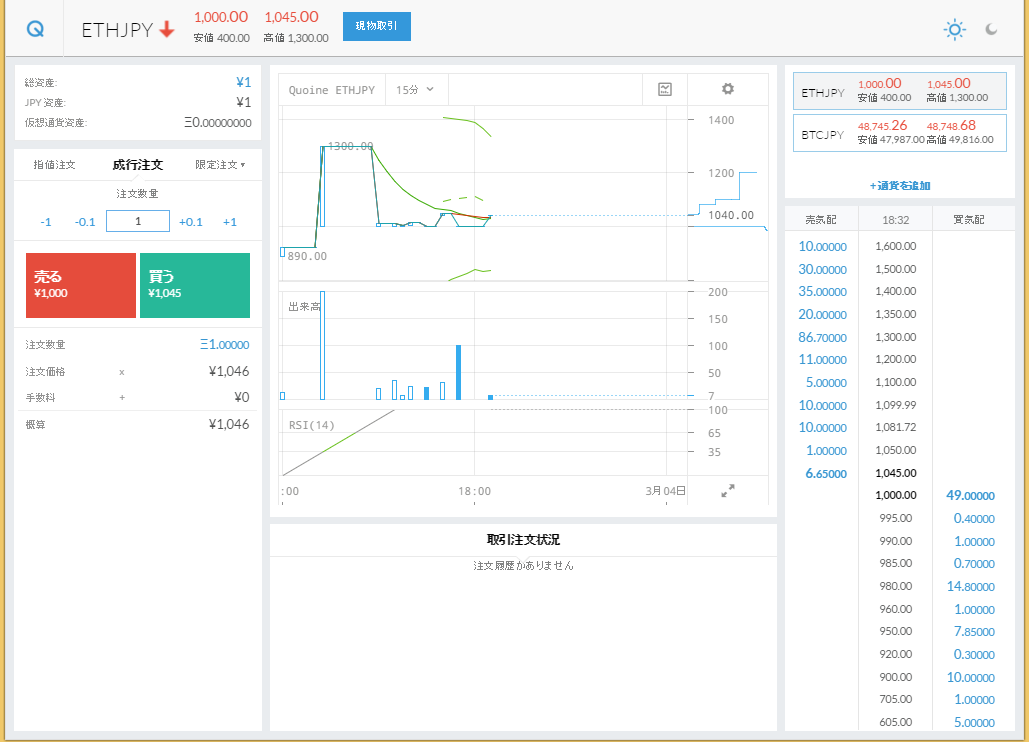Screen dimensions: 1029x742
Task: Click ask quantity 6.65000
Action: [826, 474]
